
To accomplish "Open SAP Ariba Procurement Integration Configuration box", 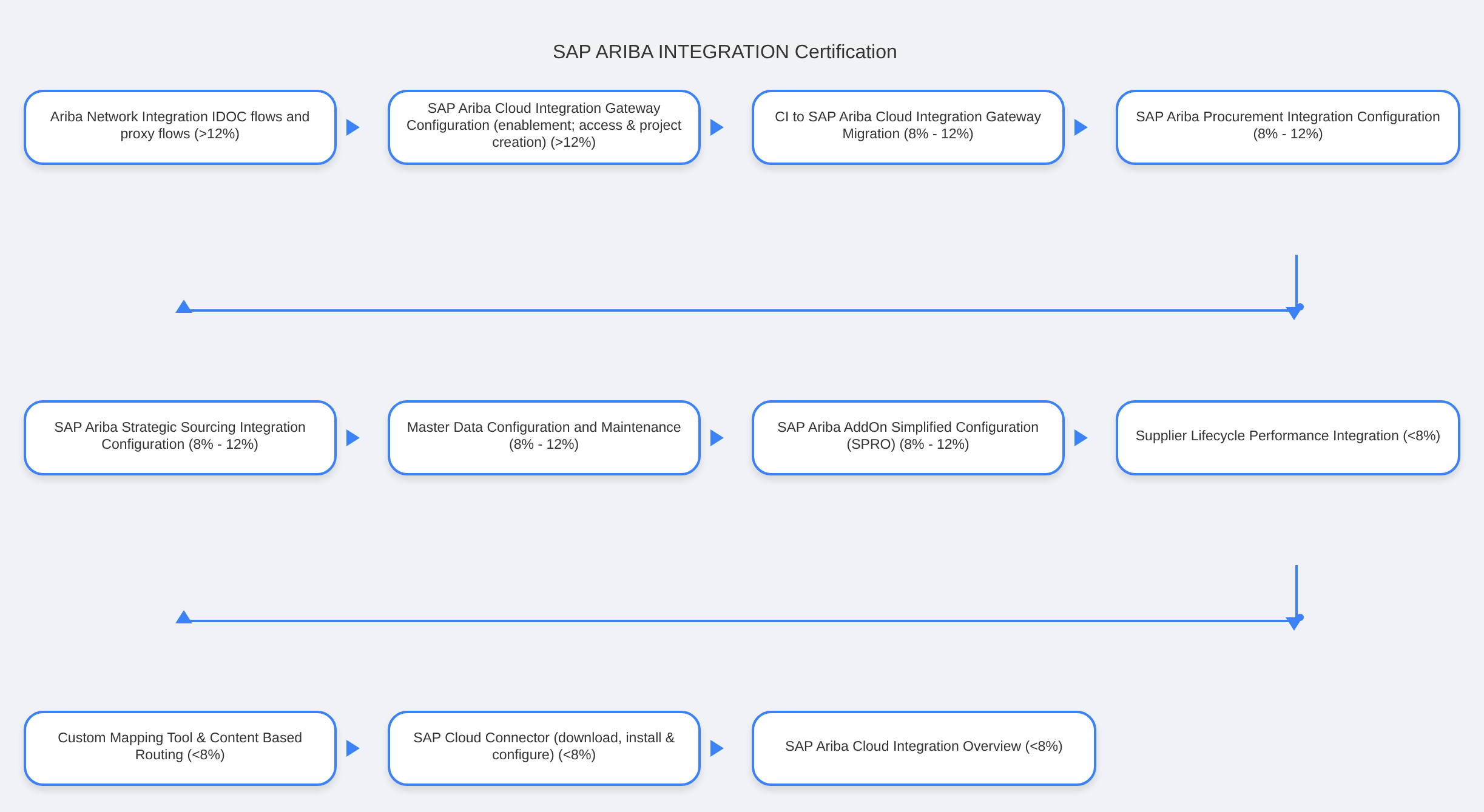I will [1287, 127].
